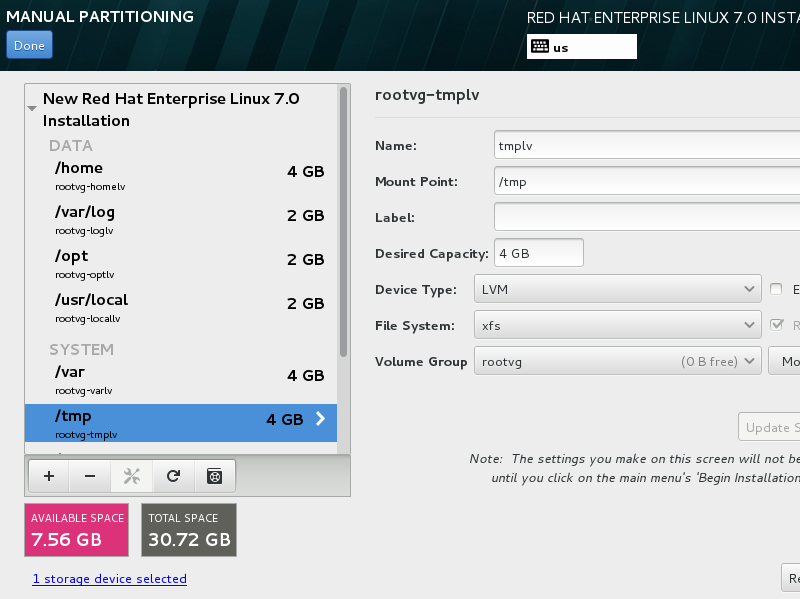Viewport: 800px width, 599px height.
Task: Select the /var/log mount point entry
Action: click(x=180, y=217)
